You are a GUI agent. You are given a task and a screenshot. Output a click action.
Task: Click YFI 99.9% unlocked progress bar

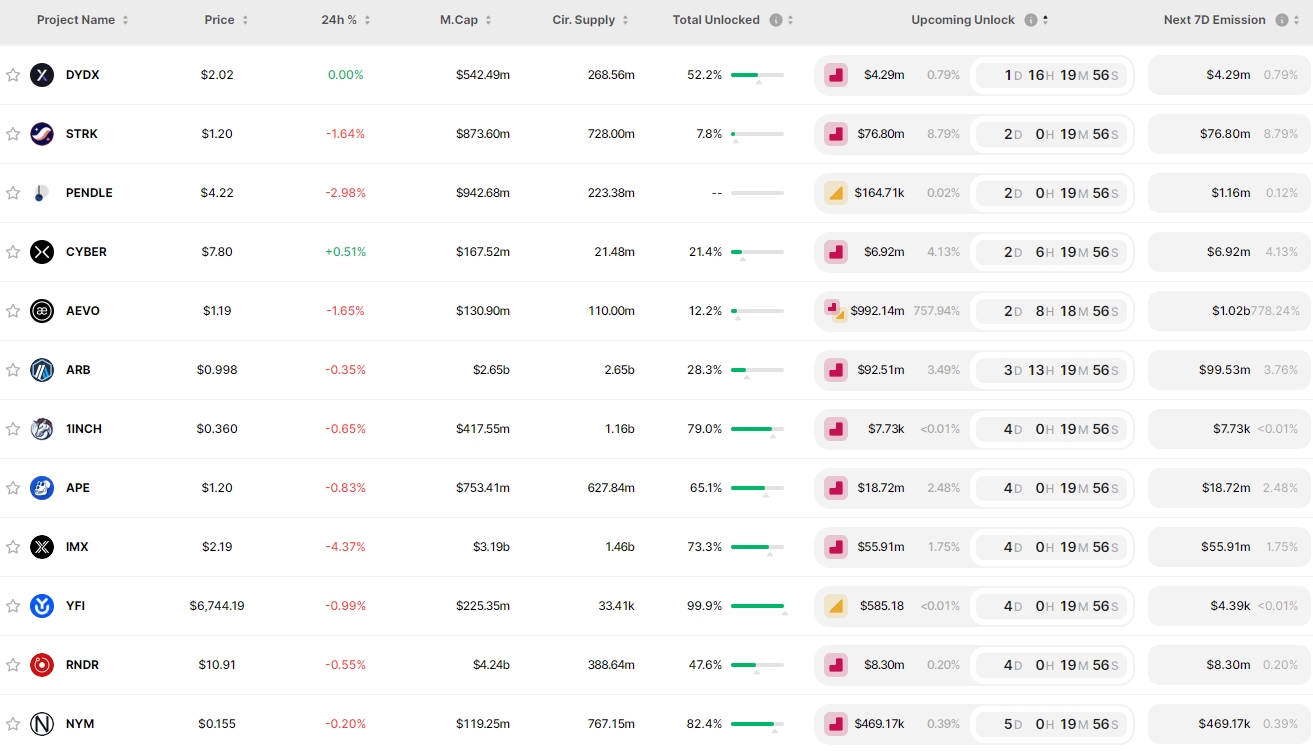pos(757,606)
